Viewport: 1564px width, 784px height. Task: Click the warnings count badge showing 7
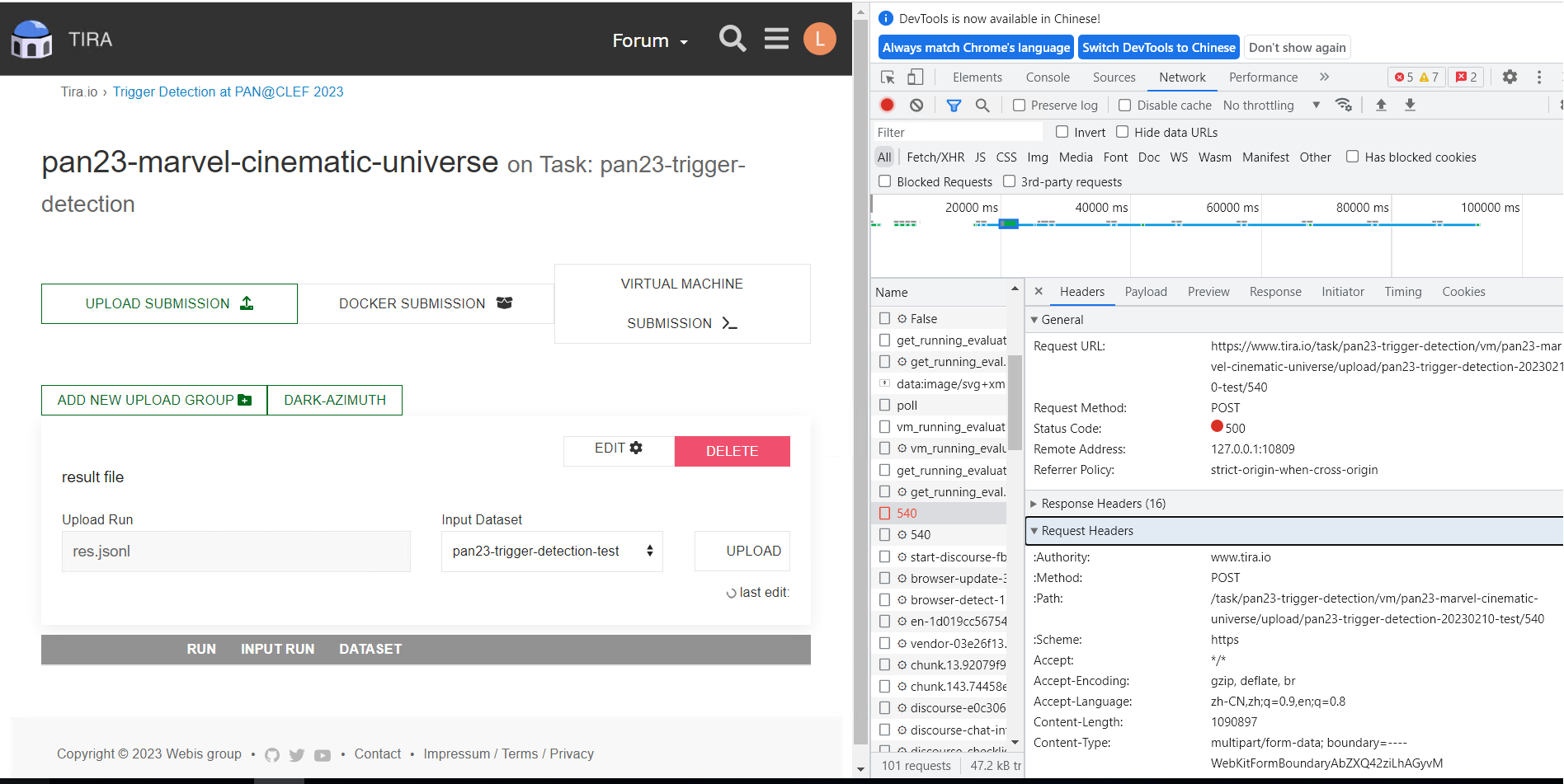pyautogui.click(x=1429, y=77)
